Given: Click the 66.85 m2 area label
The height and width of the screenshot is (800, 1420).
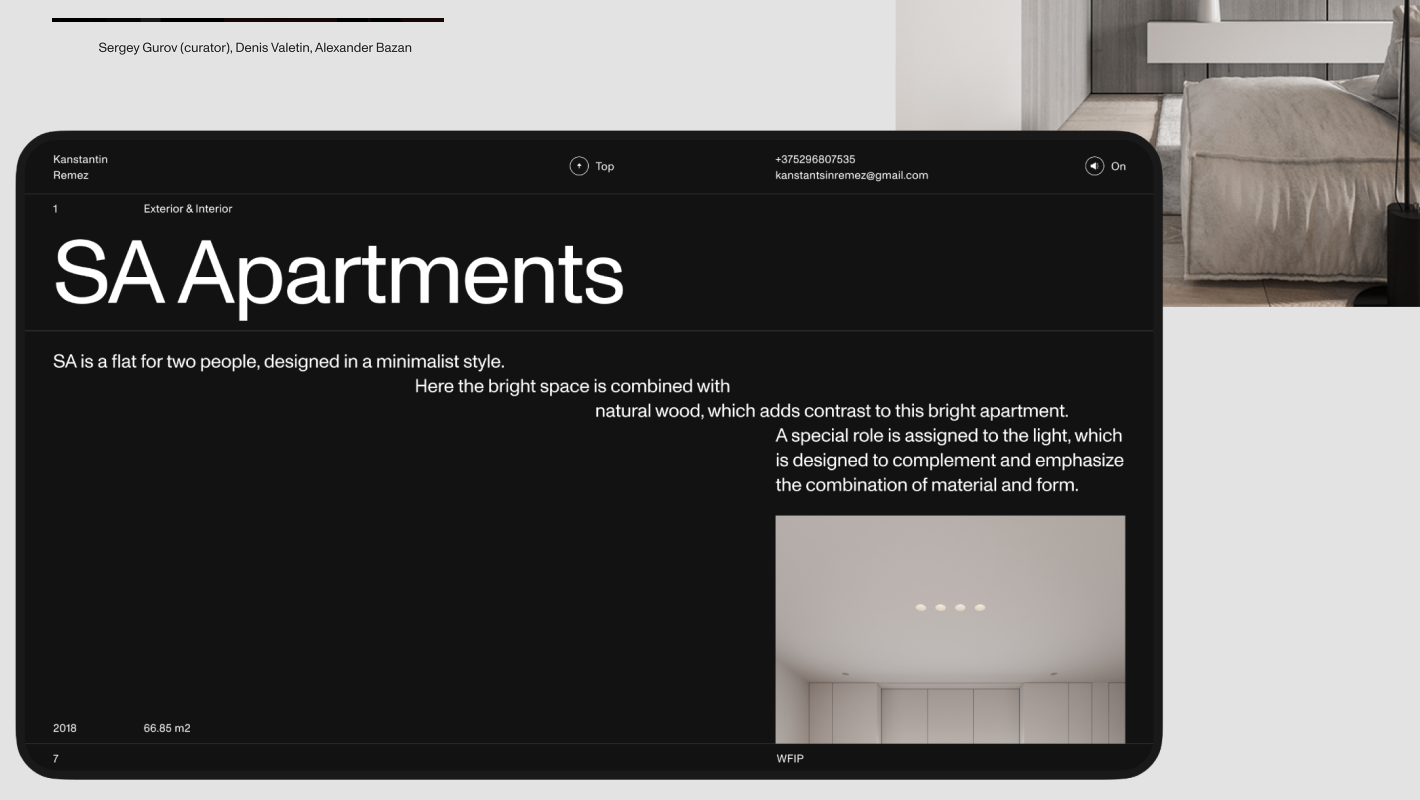Looking at the screenshot, I should coord(166,728).
